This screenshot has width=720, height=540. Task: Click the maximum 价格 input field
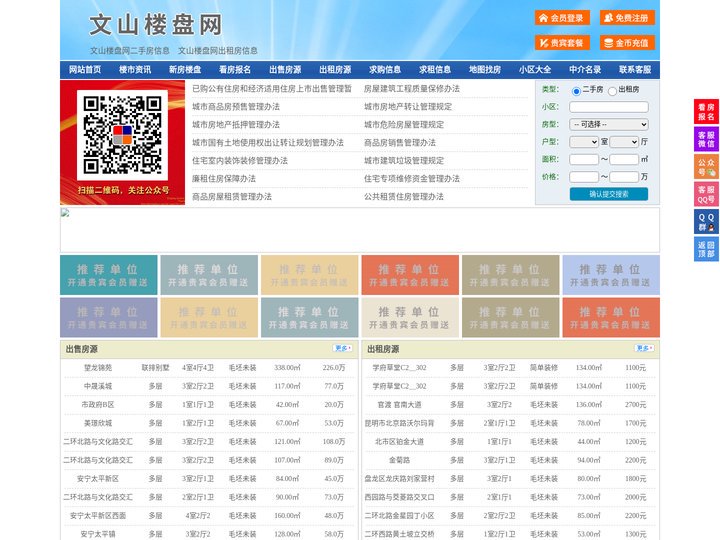tap(624, 177)
